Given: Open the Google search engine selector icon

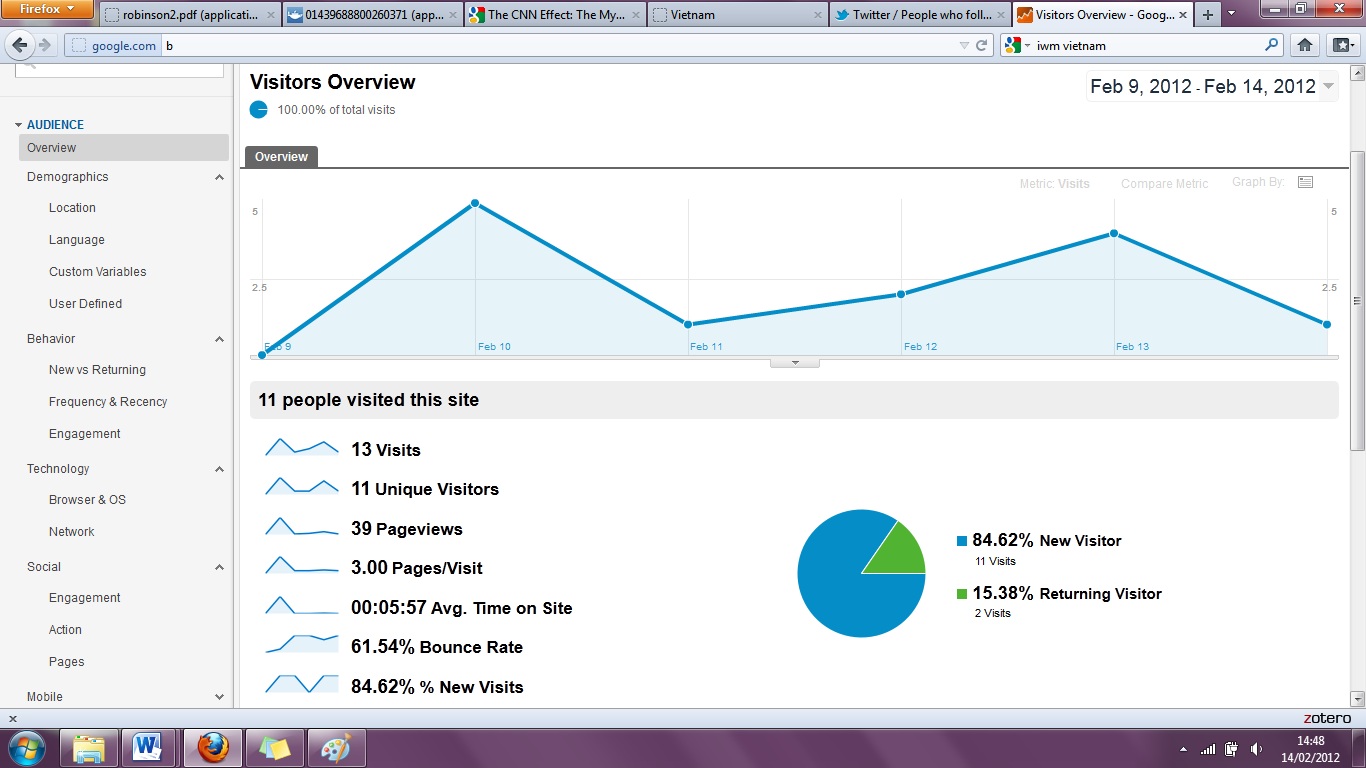Looking at the screenshot, I should pyautogui.click(x=1017, y=45).
